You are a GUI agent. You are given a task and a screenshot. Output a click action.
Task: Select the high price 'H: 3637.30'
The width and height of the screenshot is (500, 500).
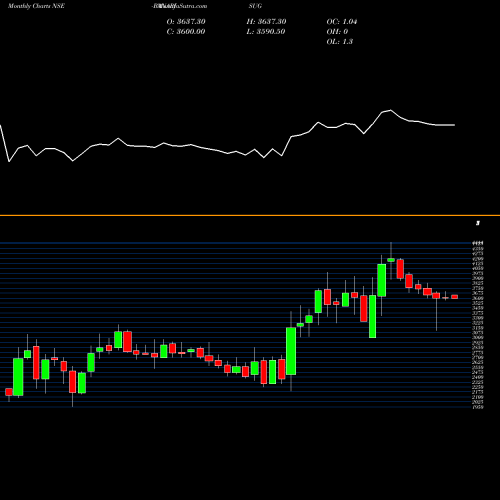click(x=266, y=21)
